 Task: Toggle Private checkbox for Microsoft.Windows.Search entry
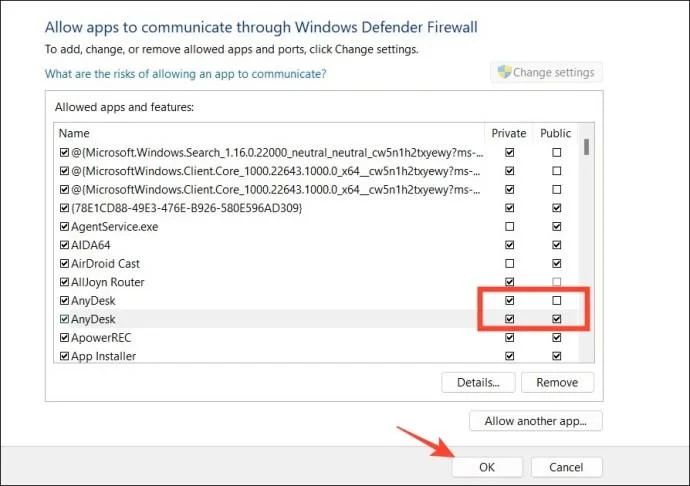[x=510, y=152]
